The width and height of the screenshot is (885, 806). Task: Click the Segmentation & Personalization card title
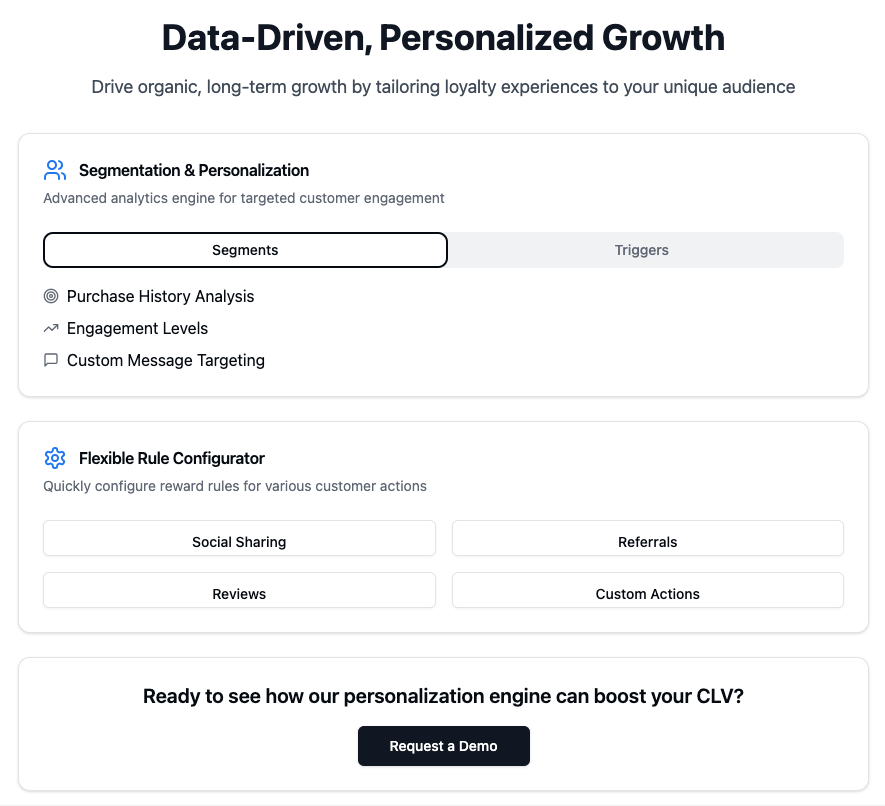(194, 170)
